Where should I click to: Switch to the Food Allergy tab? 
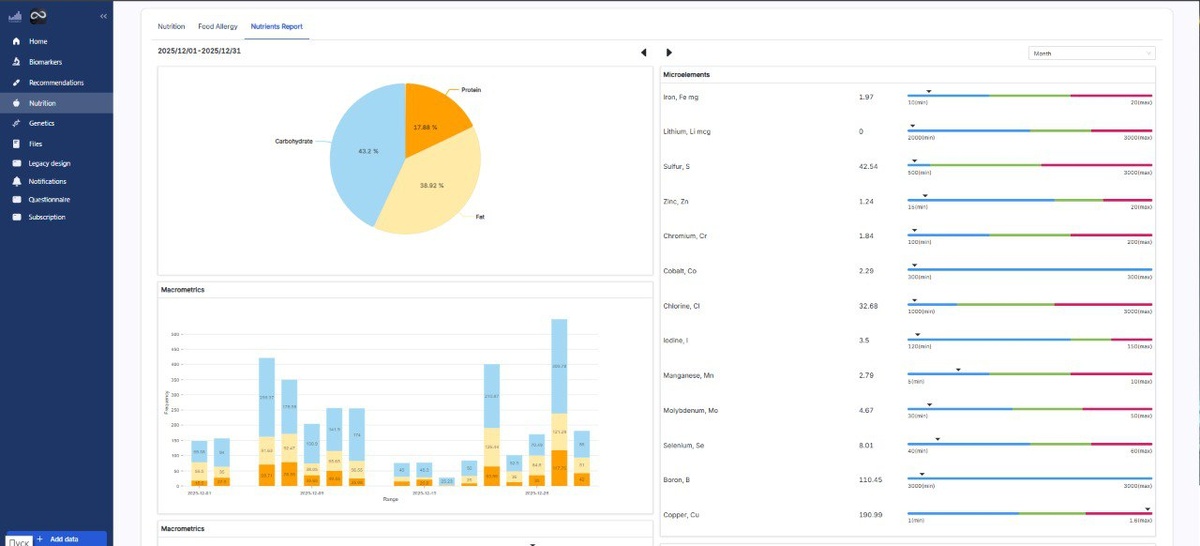coord(218,26)
